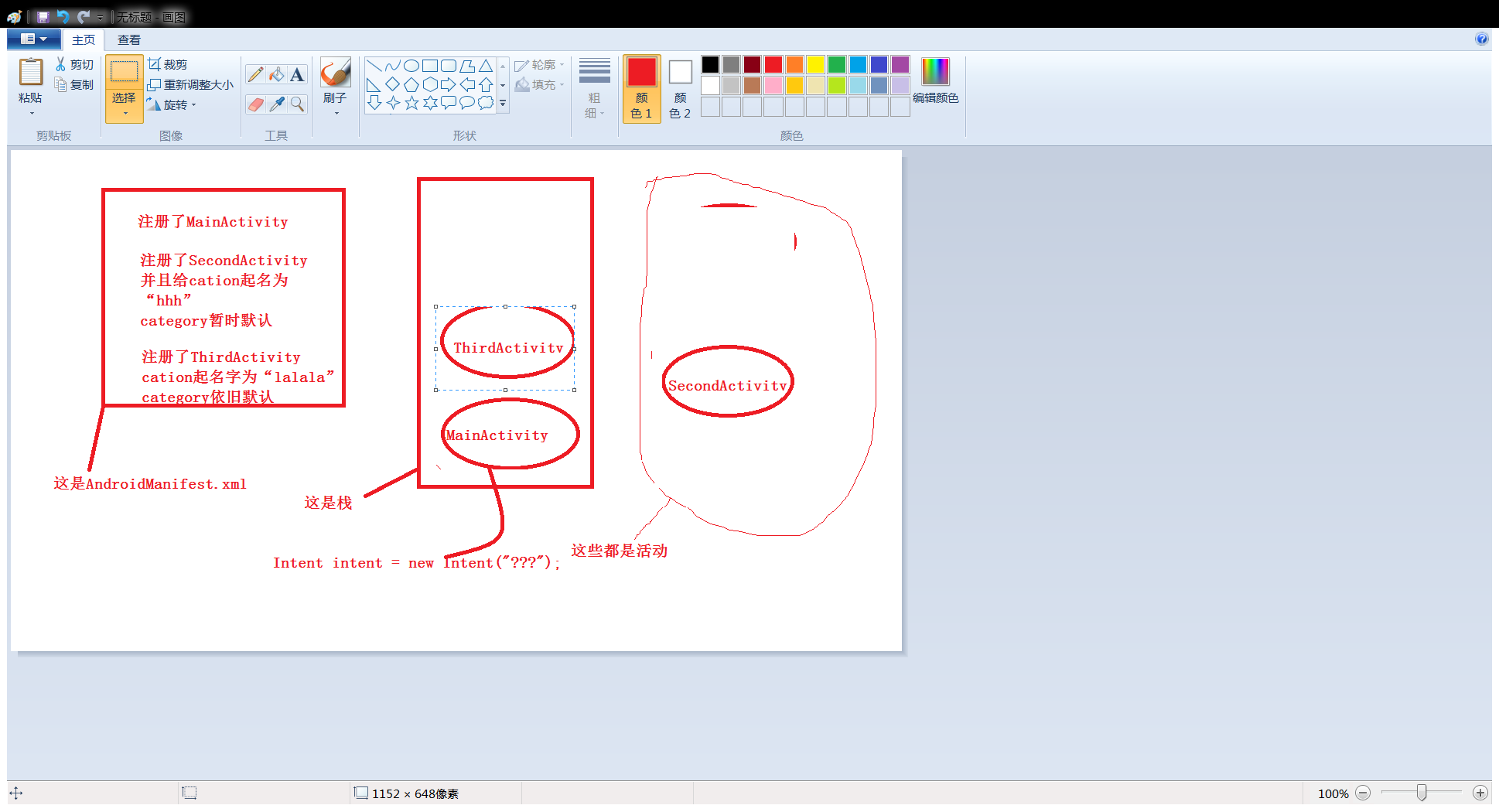Open Paint help with the question mark icon
Screen dimensions: 1499x812
pyautogui.click(x=1481, y=39)
